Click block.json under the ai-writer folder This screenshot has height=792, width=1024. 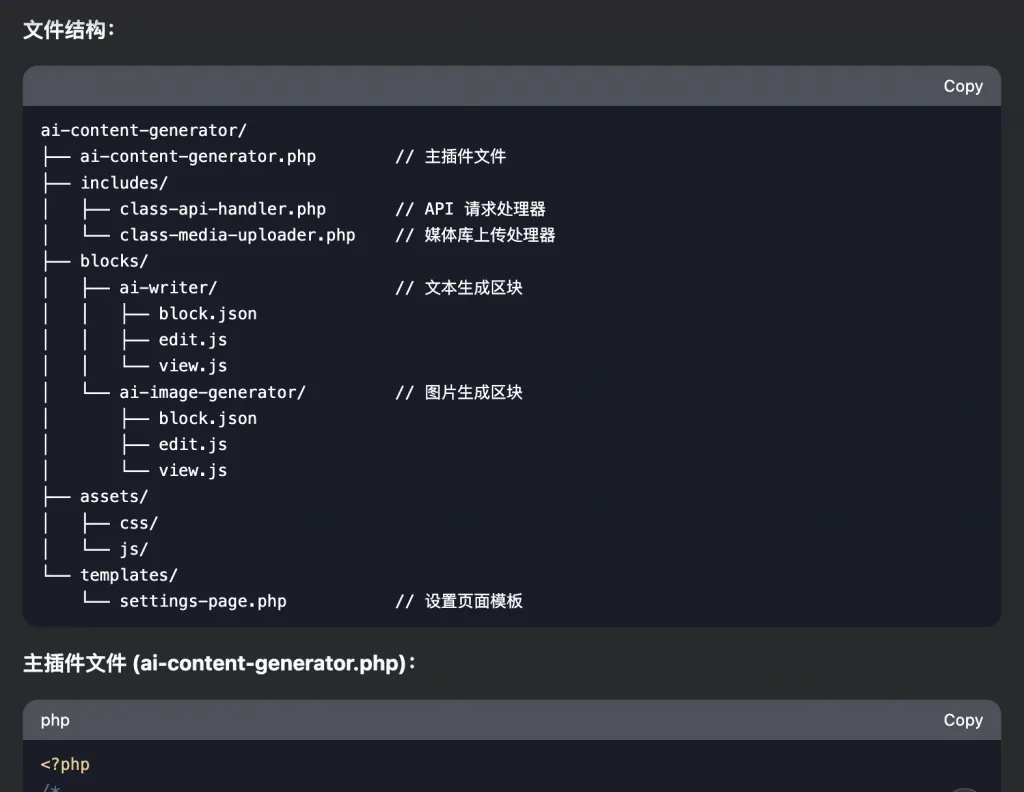point(207,313)
